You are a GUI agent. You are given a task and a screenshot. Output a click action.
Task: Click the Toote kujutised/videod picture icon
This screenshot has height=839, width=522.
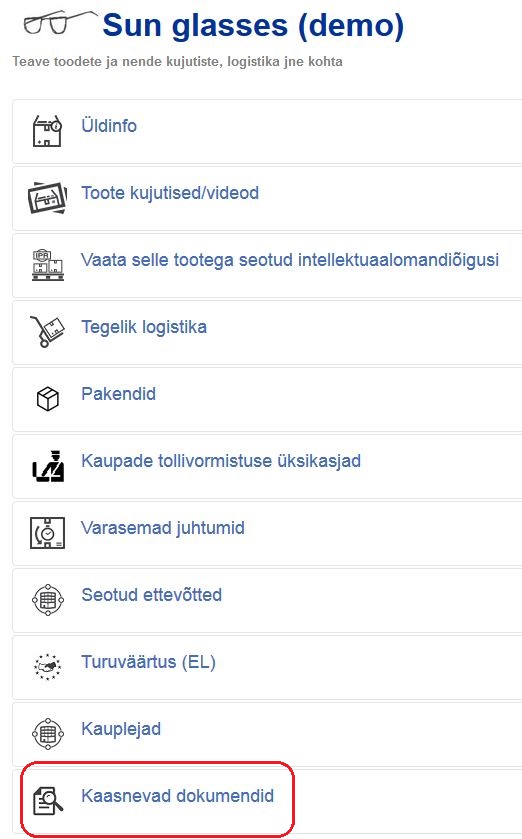click(x=48, y=198)
